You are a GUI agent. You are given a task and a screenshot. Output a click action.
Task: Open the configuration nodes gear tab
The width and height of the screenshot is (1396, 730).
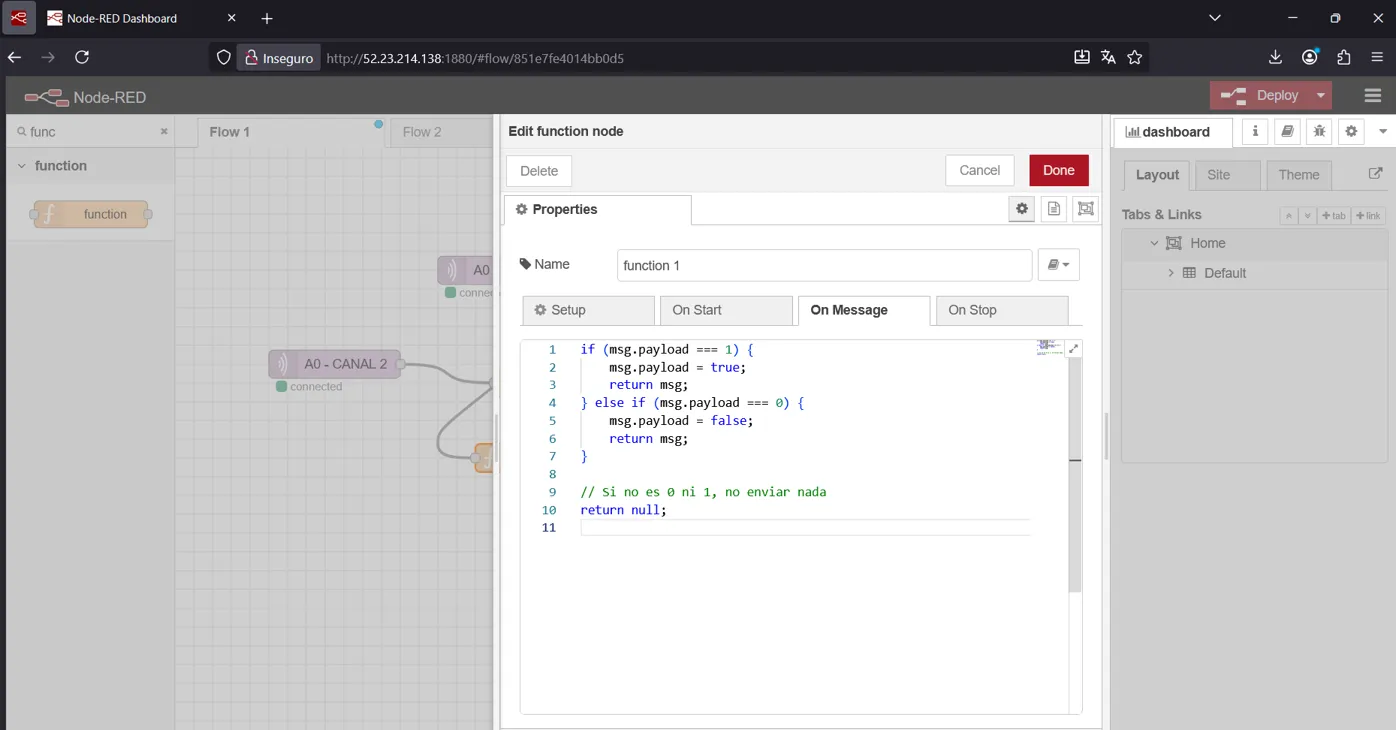[x=1351, y=131]
